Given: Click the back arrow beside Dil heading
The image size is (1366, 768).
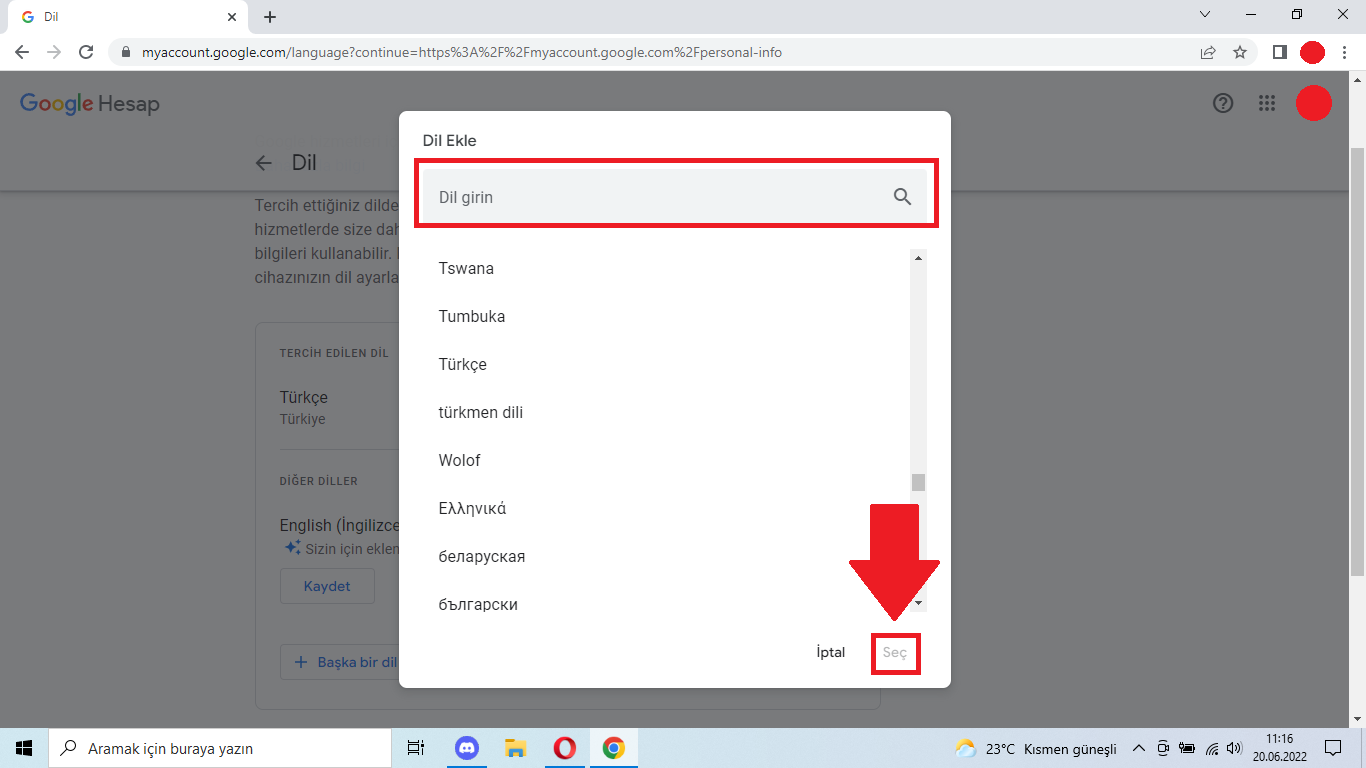Looking at the screenshot, I should [264, 163].
